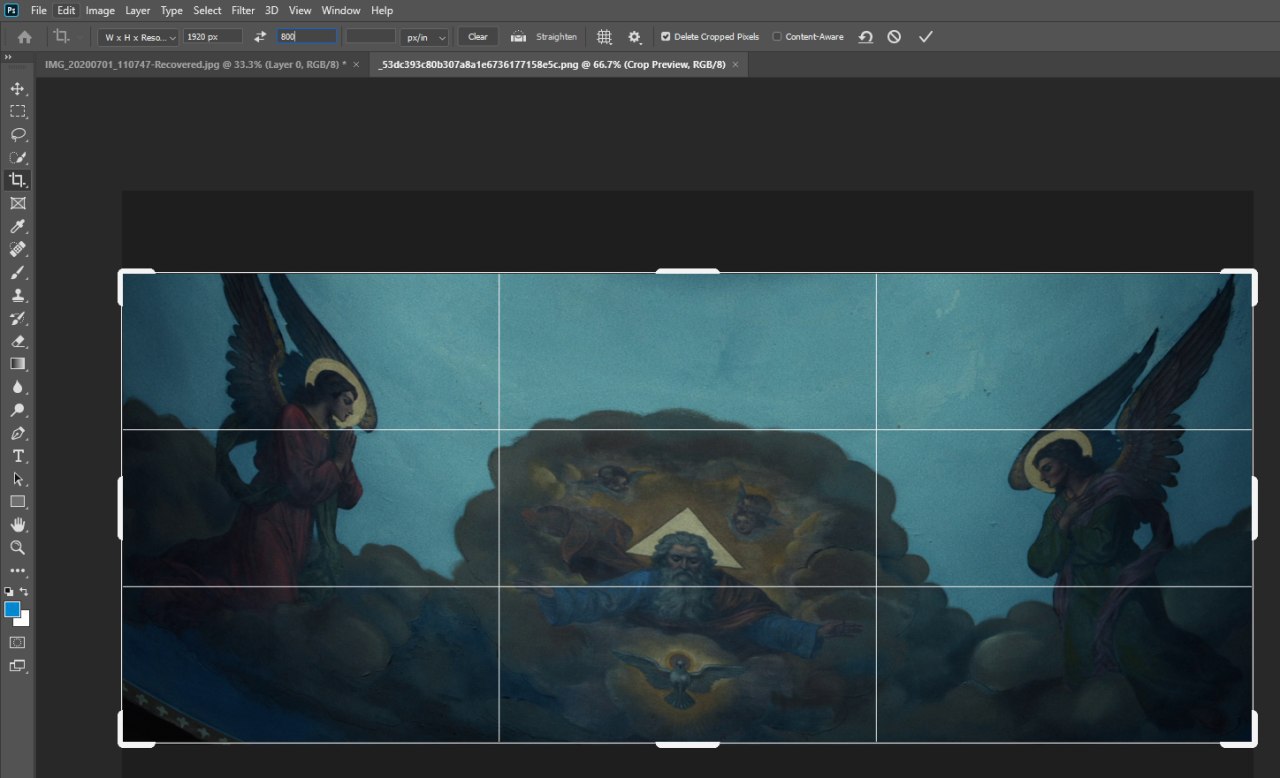Viewport: 1280px width, 778px height.
Task: Select the Zoom tool
Action: [17, 548]
